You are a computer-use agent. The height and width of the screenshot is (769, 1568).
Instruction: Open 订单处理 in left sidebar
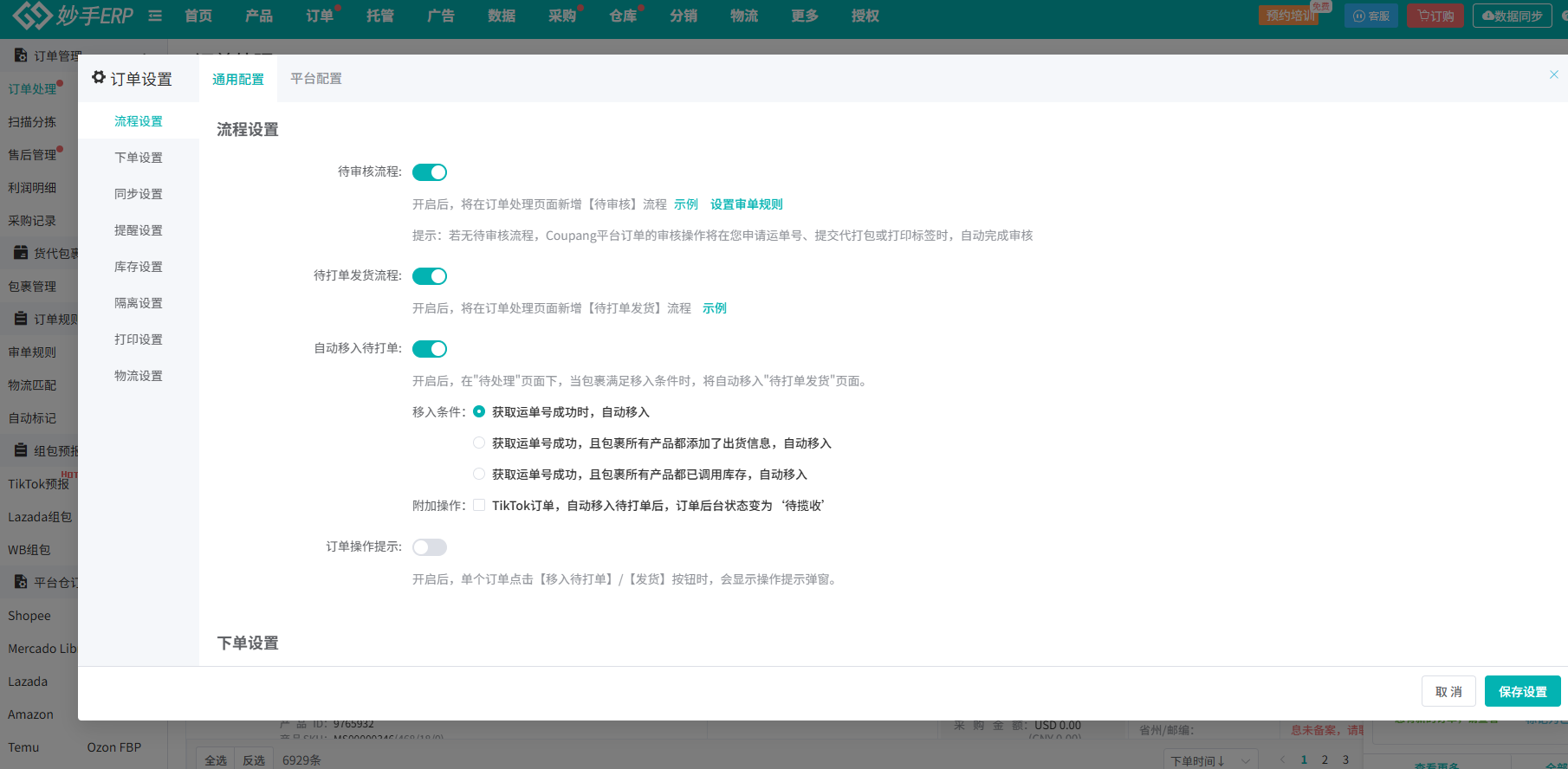32,89
